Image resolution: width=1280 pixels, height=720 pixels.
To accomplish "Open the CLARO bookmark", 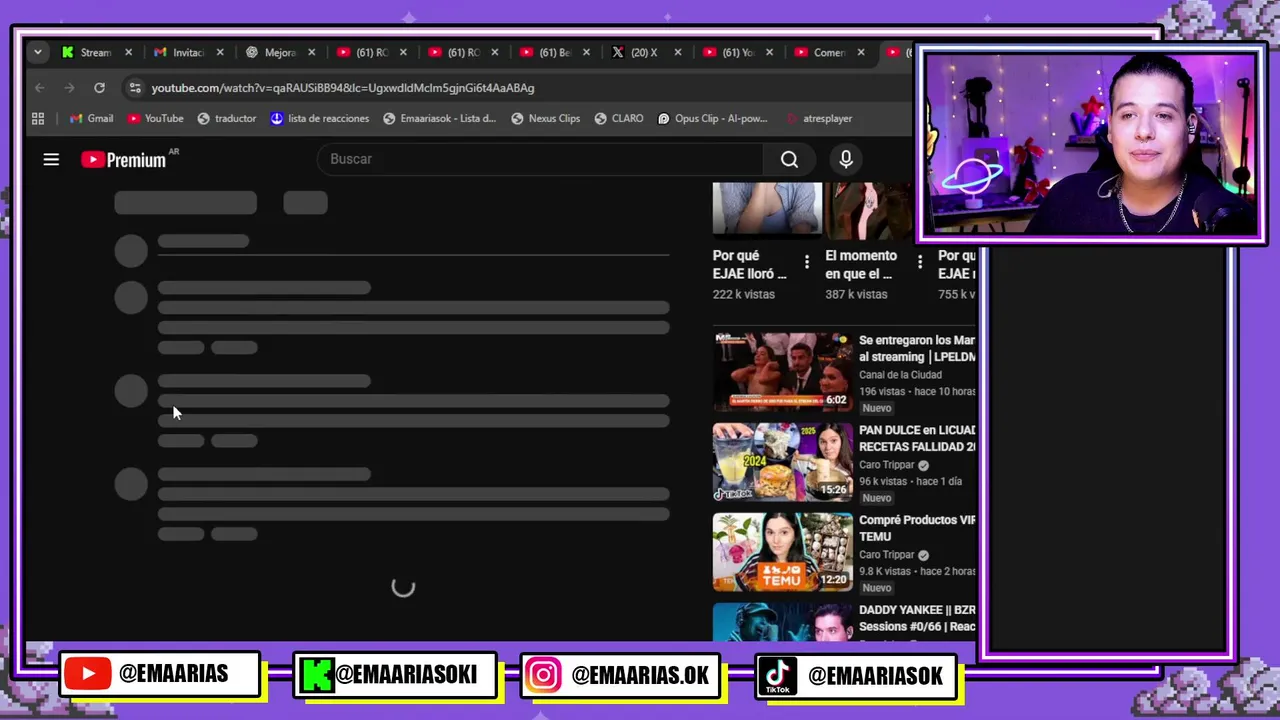I will click(x=618, y=118).
